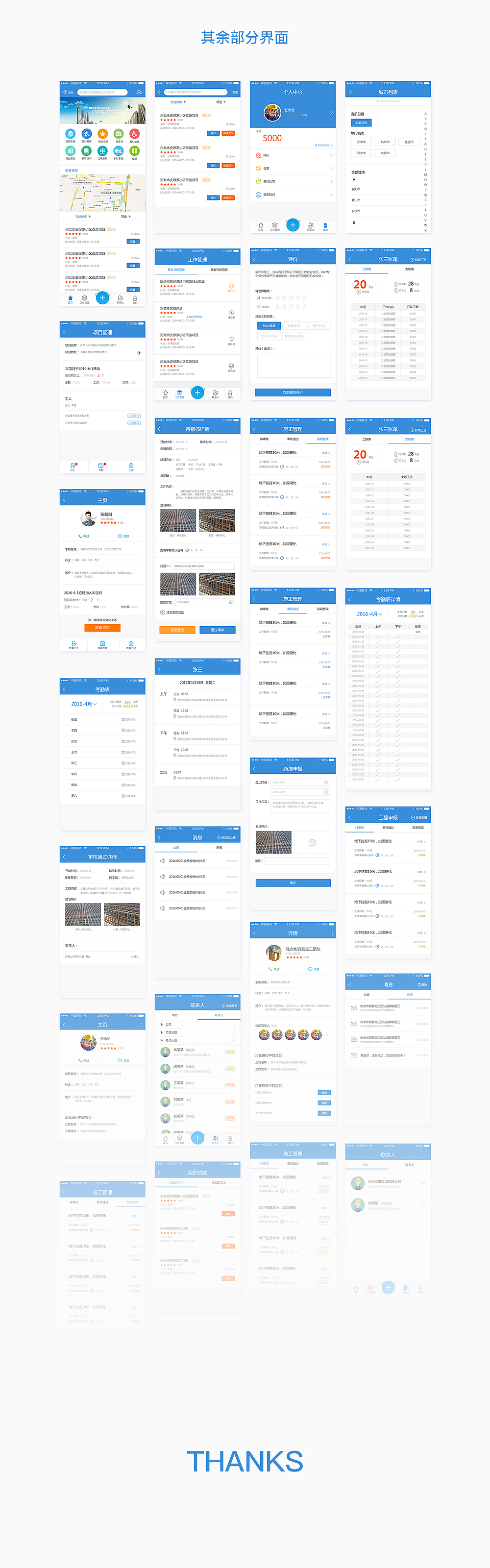The height and width of the screenshot is (1568, 490).
Task: Click 通过审核 button in 待审核详情
Action: pos(217,630)
